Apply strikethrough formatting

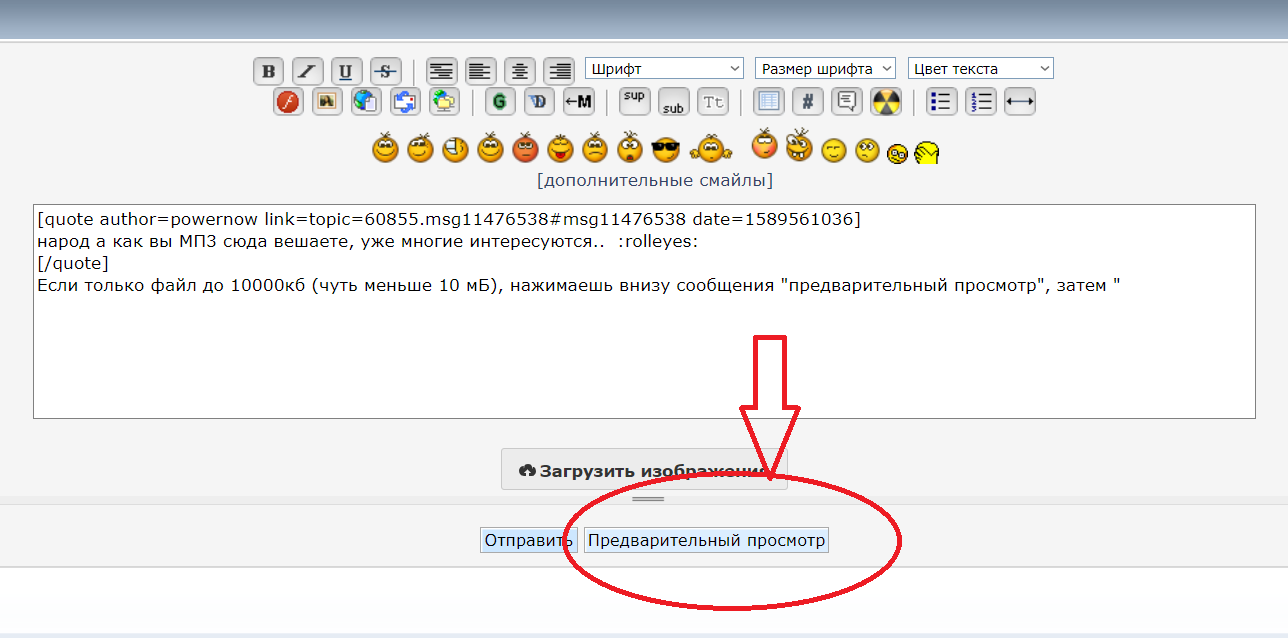(385, 71)
